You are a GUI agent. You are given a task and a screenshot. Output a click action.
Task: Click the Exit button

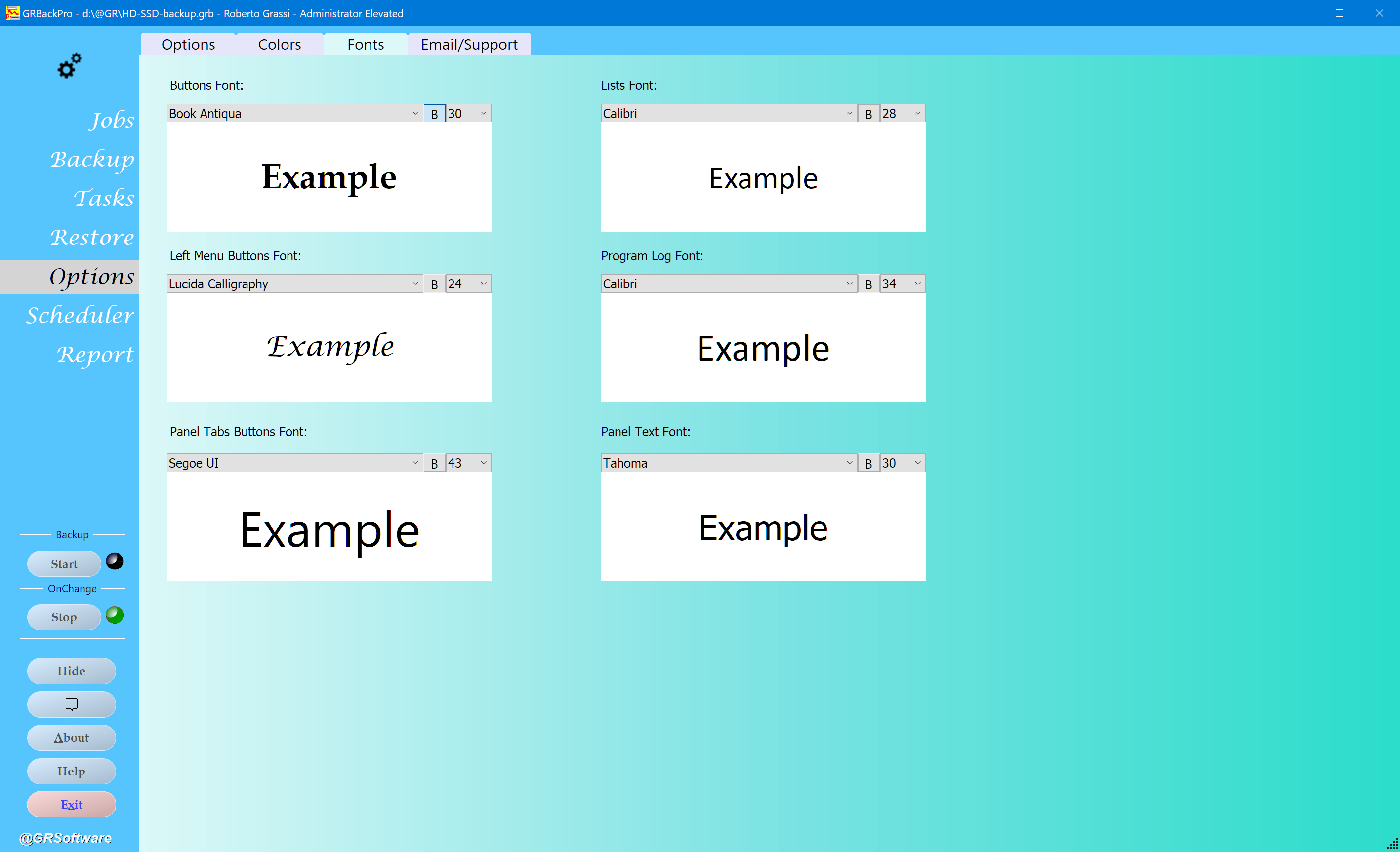pos(72,804)
